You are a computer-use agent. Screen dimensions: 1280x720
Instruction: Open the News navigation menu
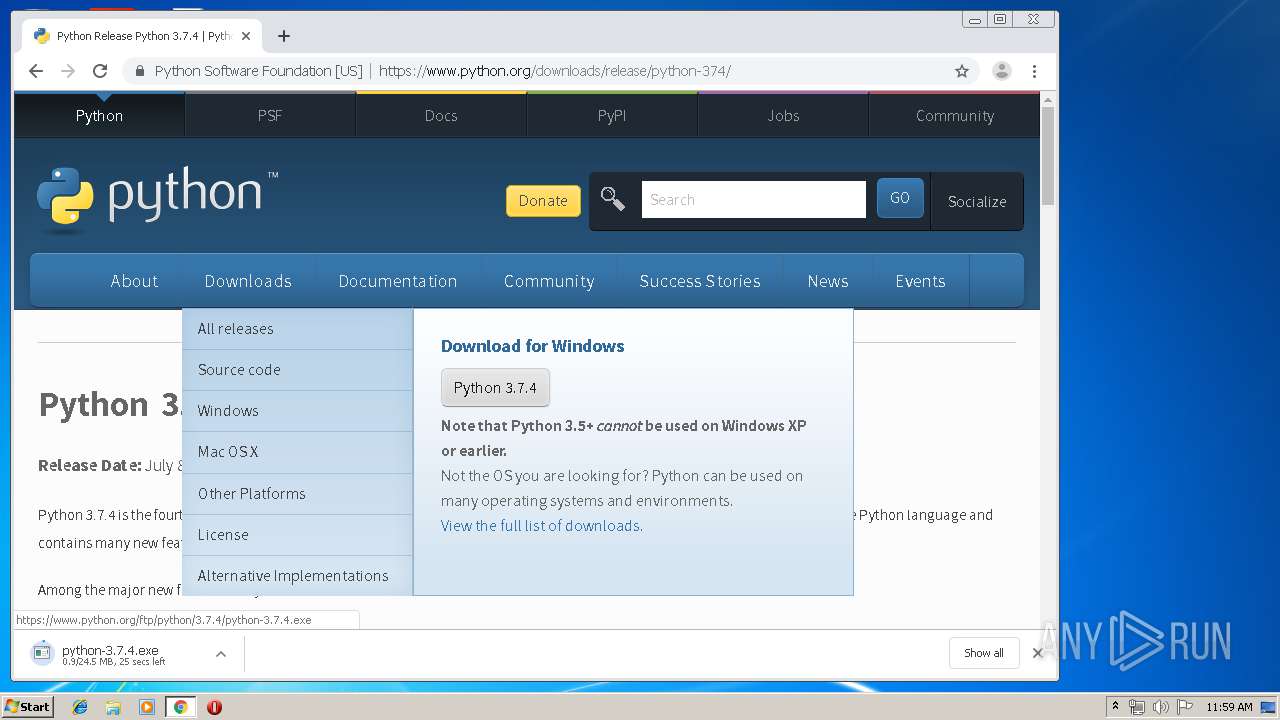click(828, 281)
